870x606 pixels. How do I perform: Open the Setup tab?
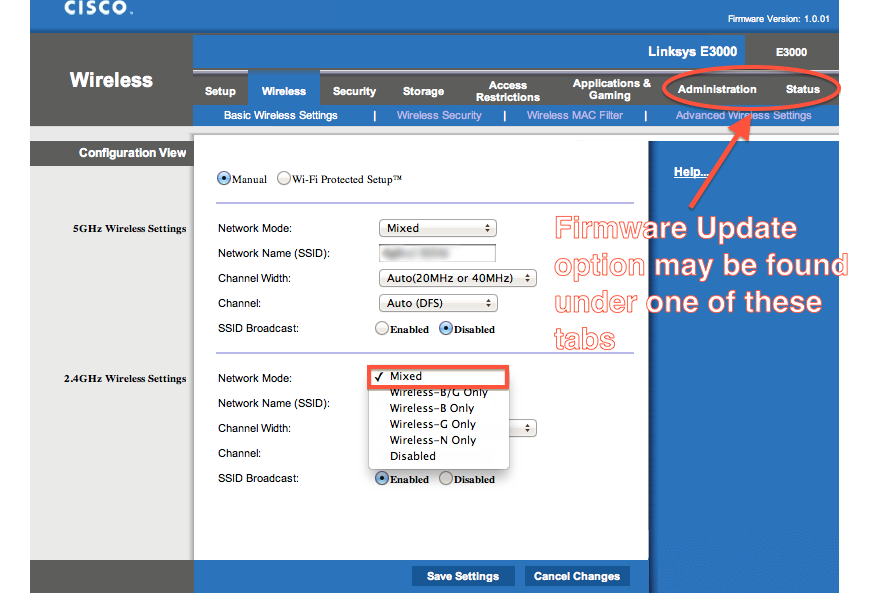coord(220,91)
